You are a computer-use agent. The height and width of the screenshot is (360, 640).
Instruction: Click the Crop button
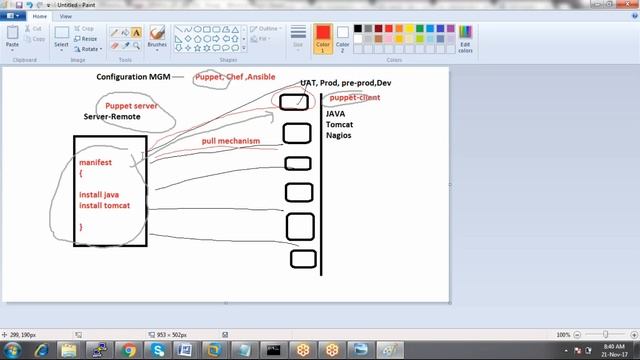coord(84,29)
